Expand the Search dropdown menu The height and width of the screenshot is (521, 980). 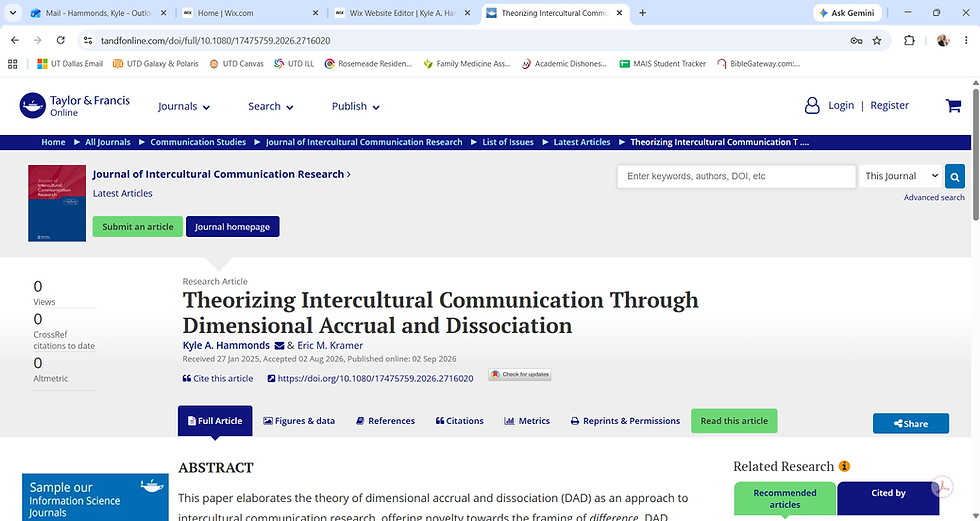point(271,106)
